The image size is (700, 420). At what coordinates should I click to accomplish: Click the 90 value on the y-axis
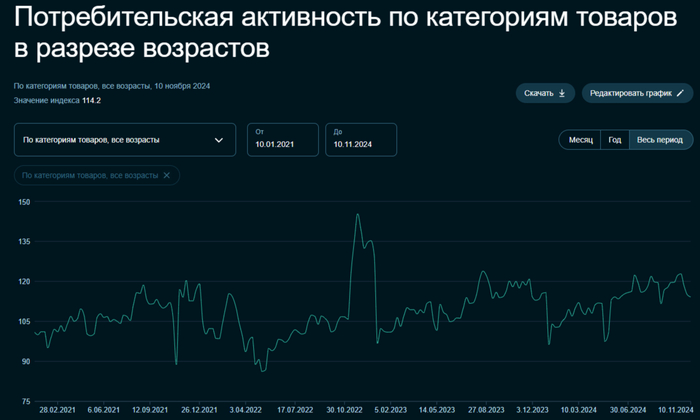click(25, 361)
